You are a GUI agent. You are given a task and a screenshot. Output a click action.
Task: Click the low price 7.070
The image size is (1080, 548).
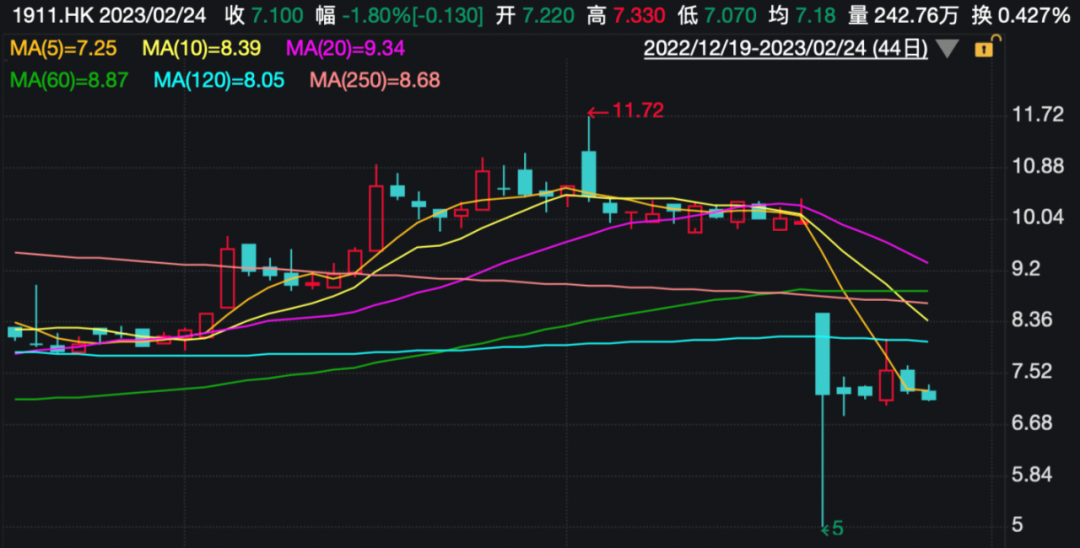[x=729, y=15]
